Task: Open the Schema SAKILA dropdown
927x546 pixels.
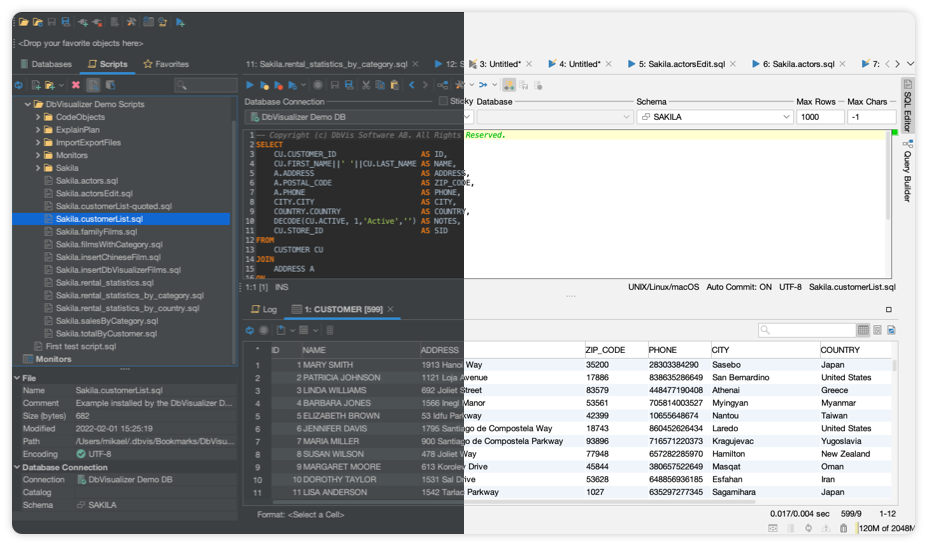Action: (x=714, y=117)
